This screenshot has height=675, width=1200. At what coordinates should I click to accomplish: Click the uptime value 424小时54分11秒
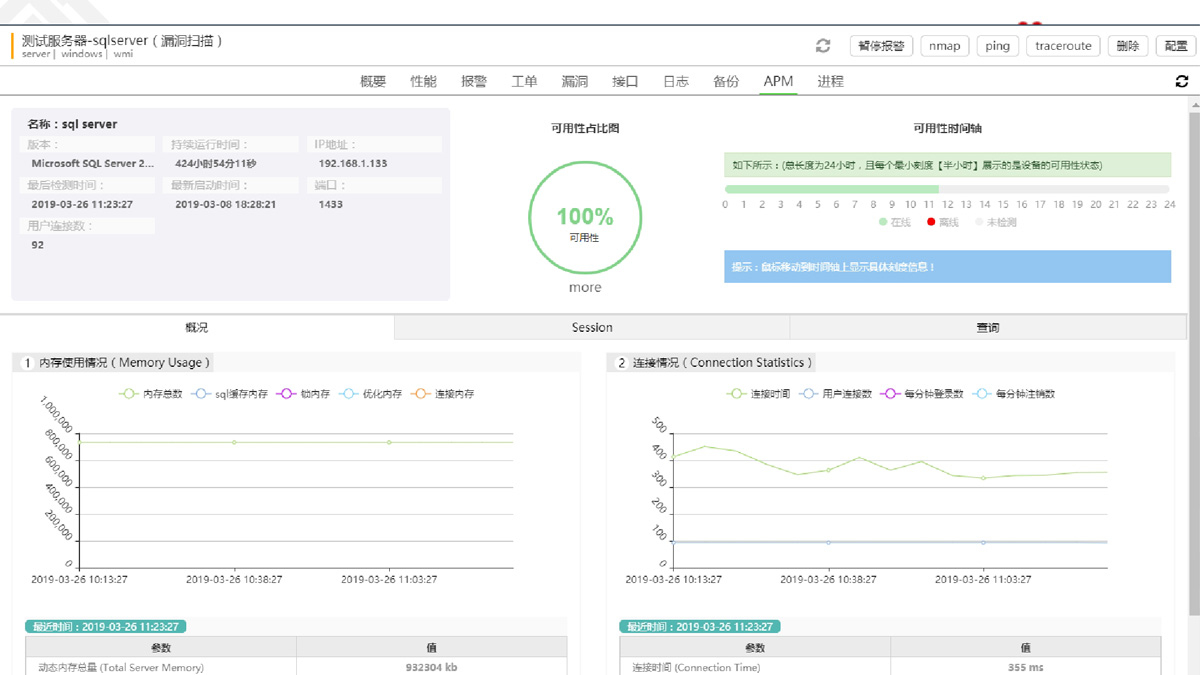tap(216, 163)
